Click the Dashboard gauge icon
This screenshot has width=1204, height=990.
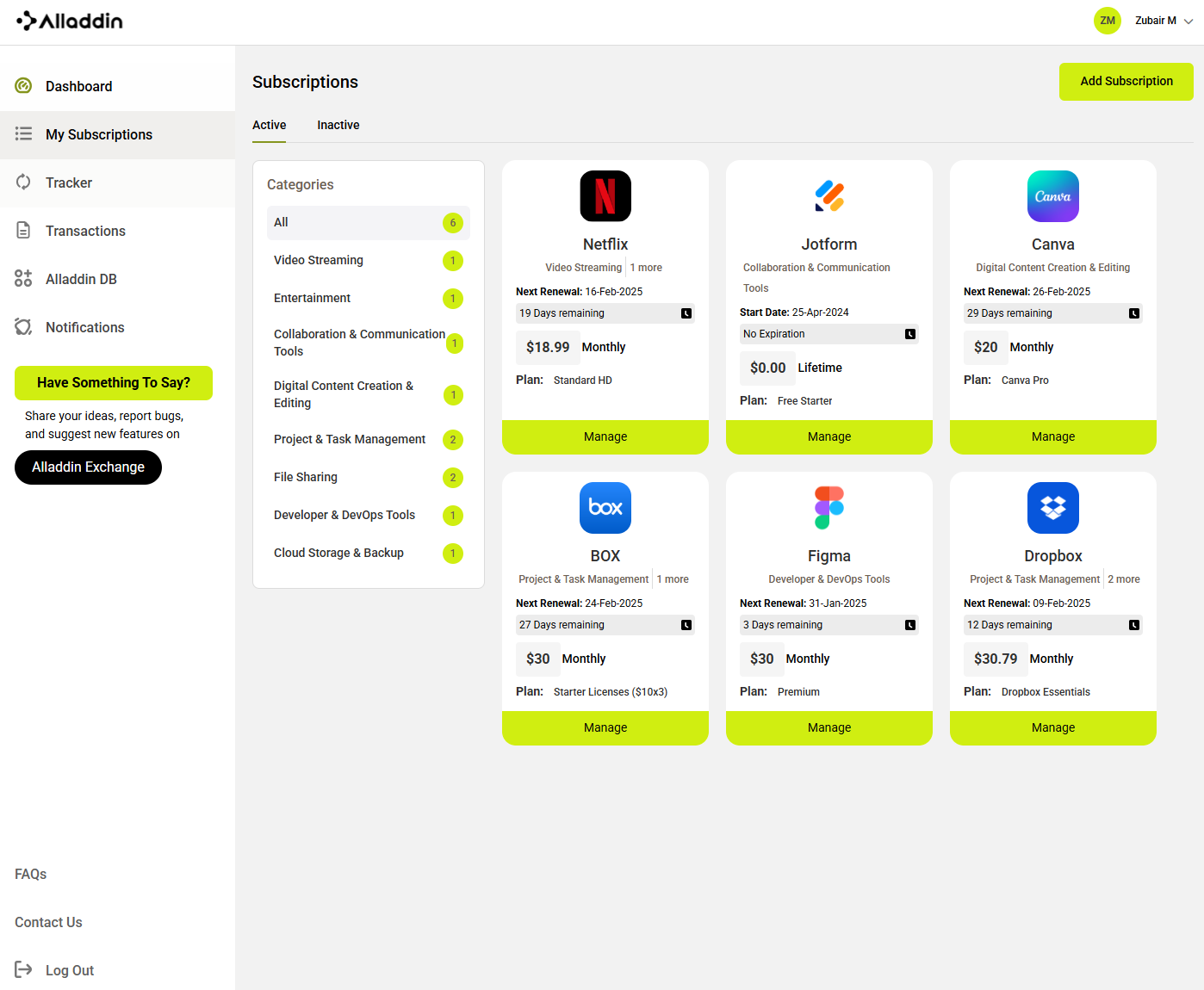click(23, 86)
